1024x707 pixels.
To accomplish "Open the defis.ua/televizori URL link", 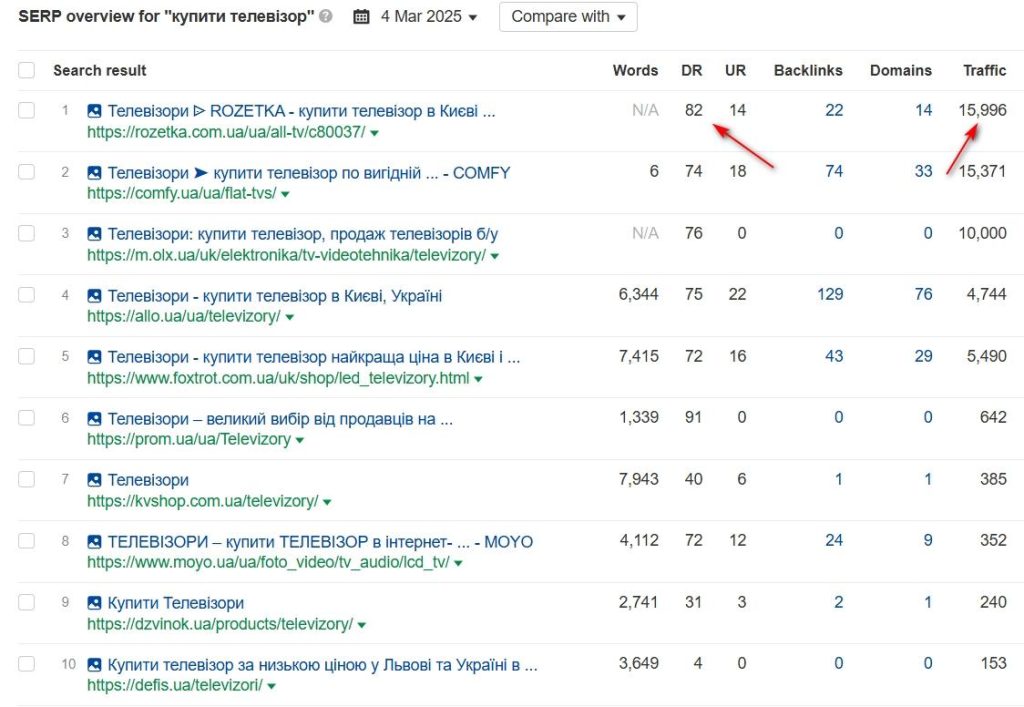I will tap(174, 685).
